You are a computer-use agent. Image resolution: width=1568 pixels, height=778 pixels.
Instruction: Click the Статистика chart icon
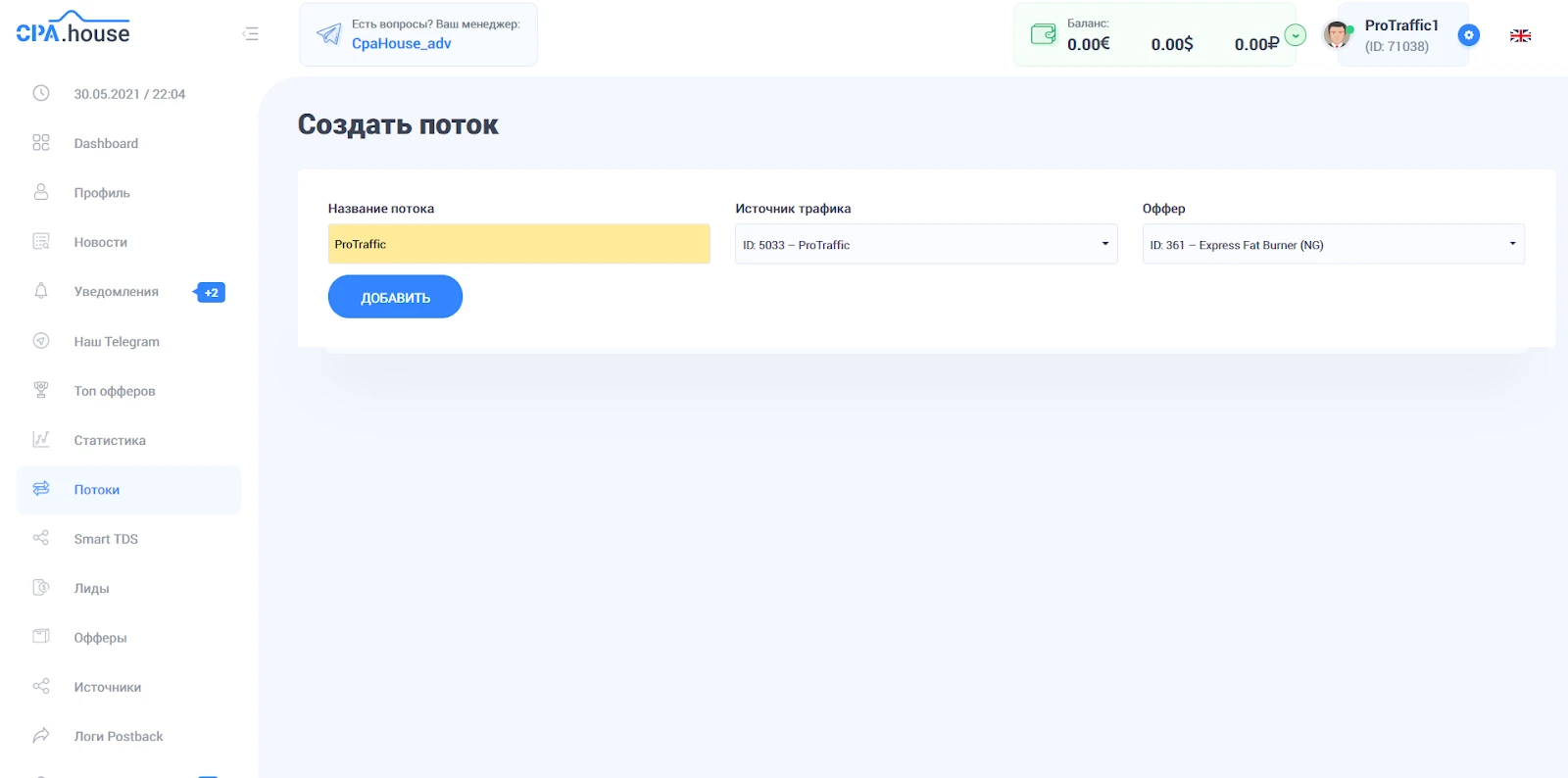[41, 439]
